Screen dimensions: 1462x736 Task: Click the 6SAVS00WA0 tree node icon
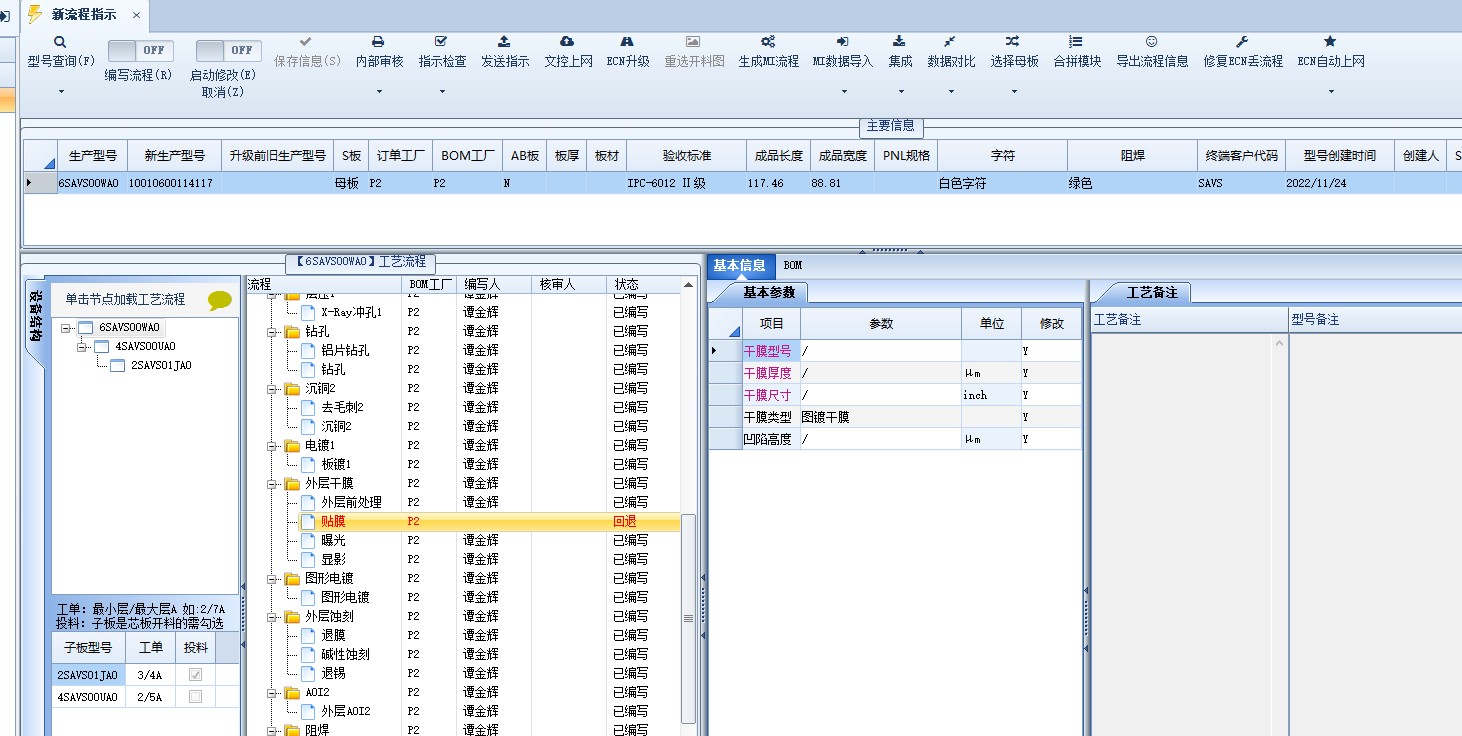click(x=85, y=328)
